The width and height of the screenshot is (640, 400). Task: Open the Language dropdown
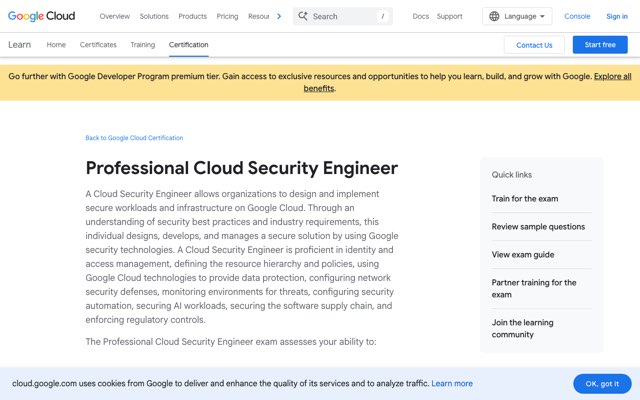tap(517, 16)
